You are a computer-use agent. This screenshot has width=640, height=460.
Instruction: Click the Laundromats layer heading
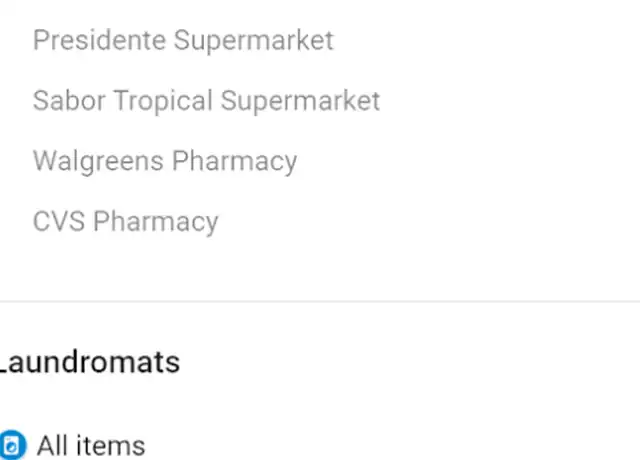pos(90,362)
